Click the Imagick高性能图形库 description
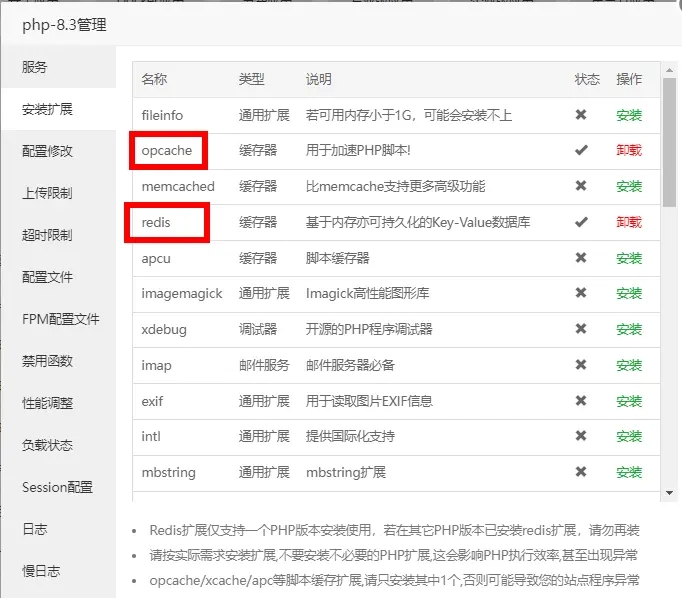 [x=368, y=294]
